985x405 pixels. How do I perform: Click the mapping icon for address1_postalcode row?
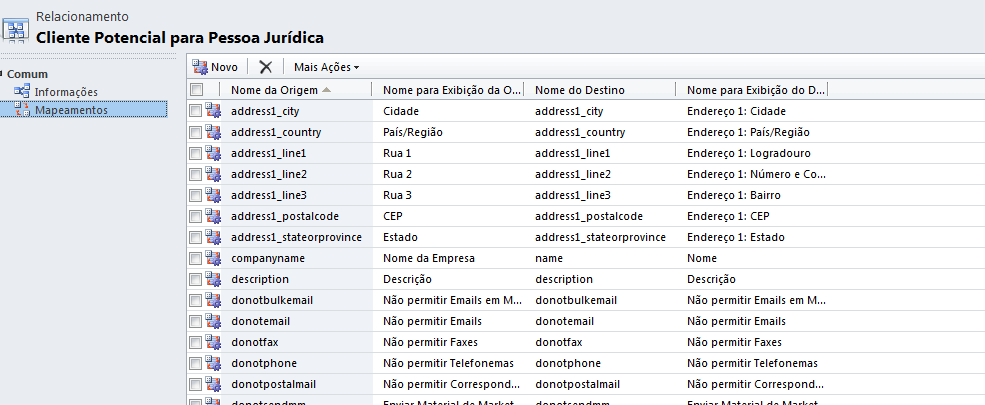point(213,216)
